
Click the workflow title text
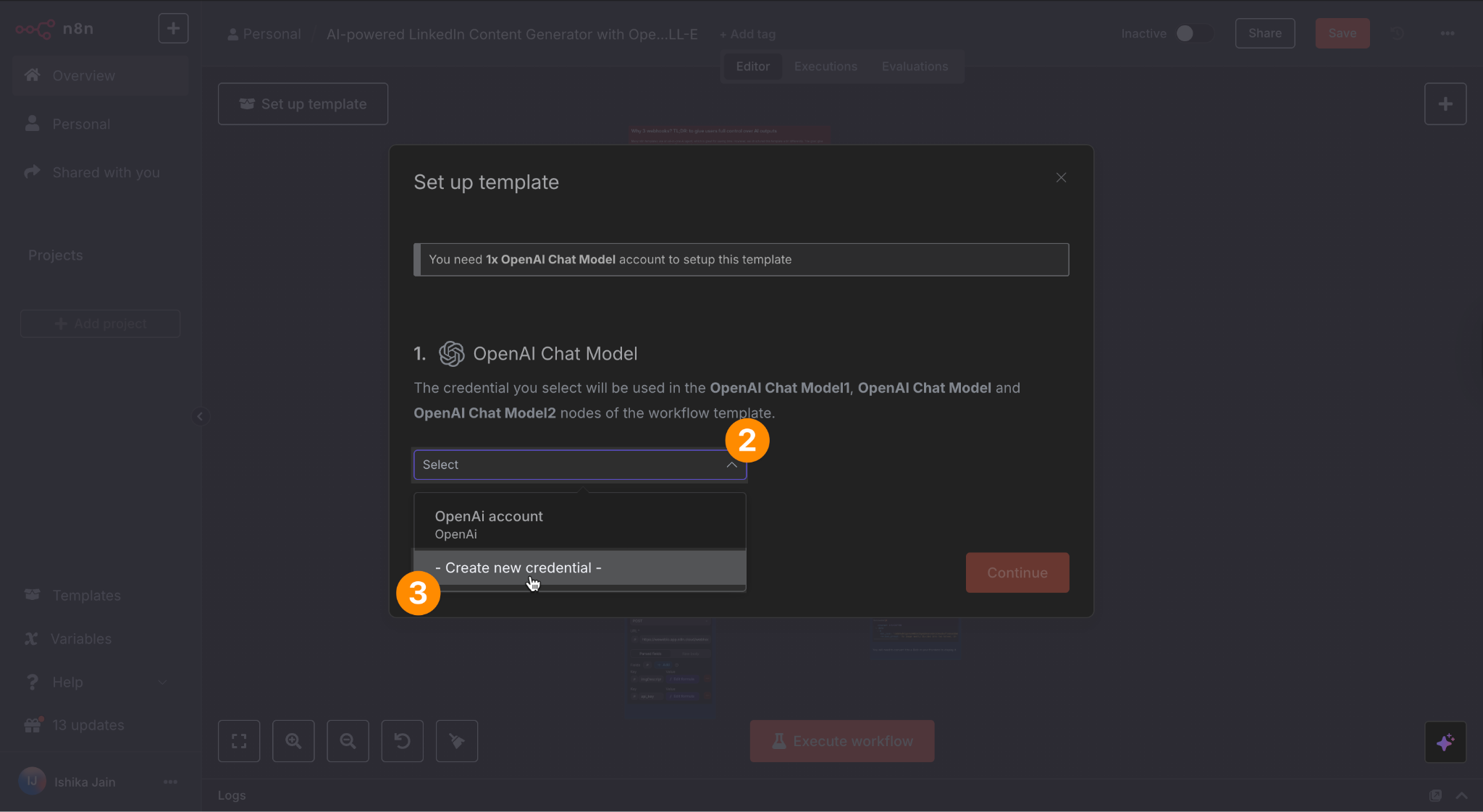click(x=512, y=34)
